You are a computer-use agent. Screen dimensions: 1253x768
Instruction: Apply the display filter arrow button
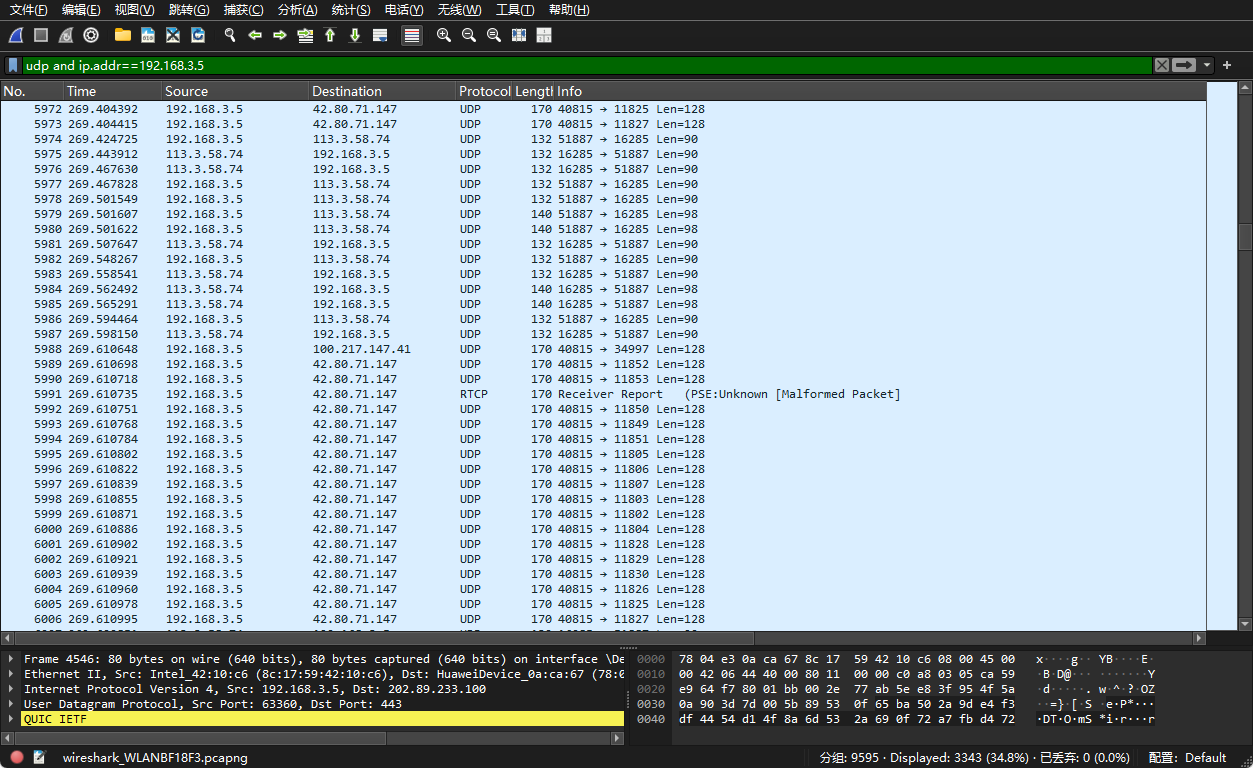pos(1184,65)
